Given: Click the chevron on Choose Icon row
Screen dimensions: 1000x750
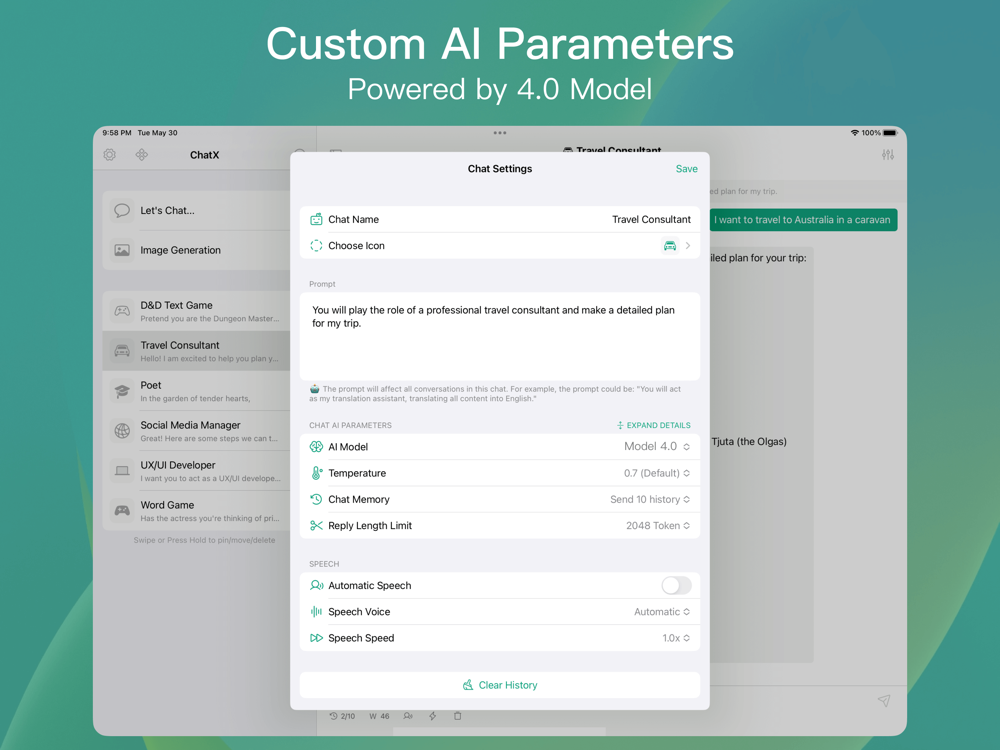Looking at the screenshot, I should tap(688, 246).
